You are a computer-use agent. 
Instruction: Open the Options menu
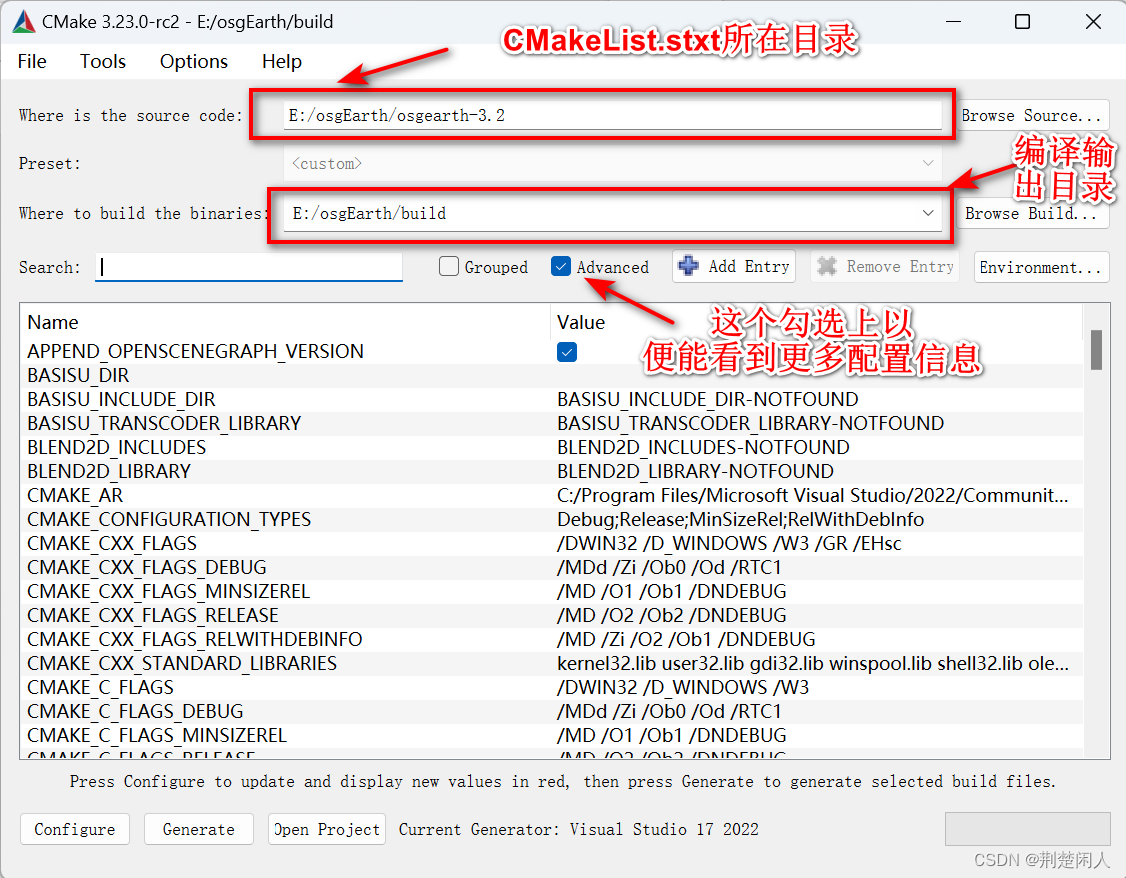pos(194,62)
